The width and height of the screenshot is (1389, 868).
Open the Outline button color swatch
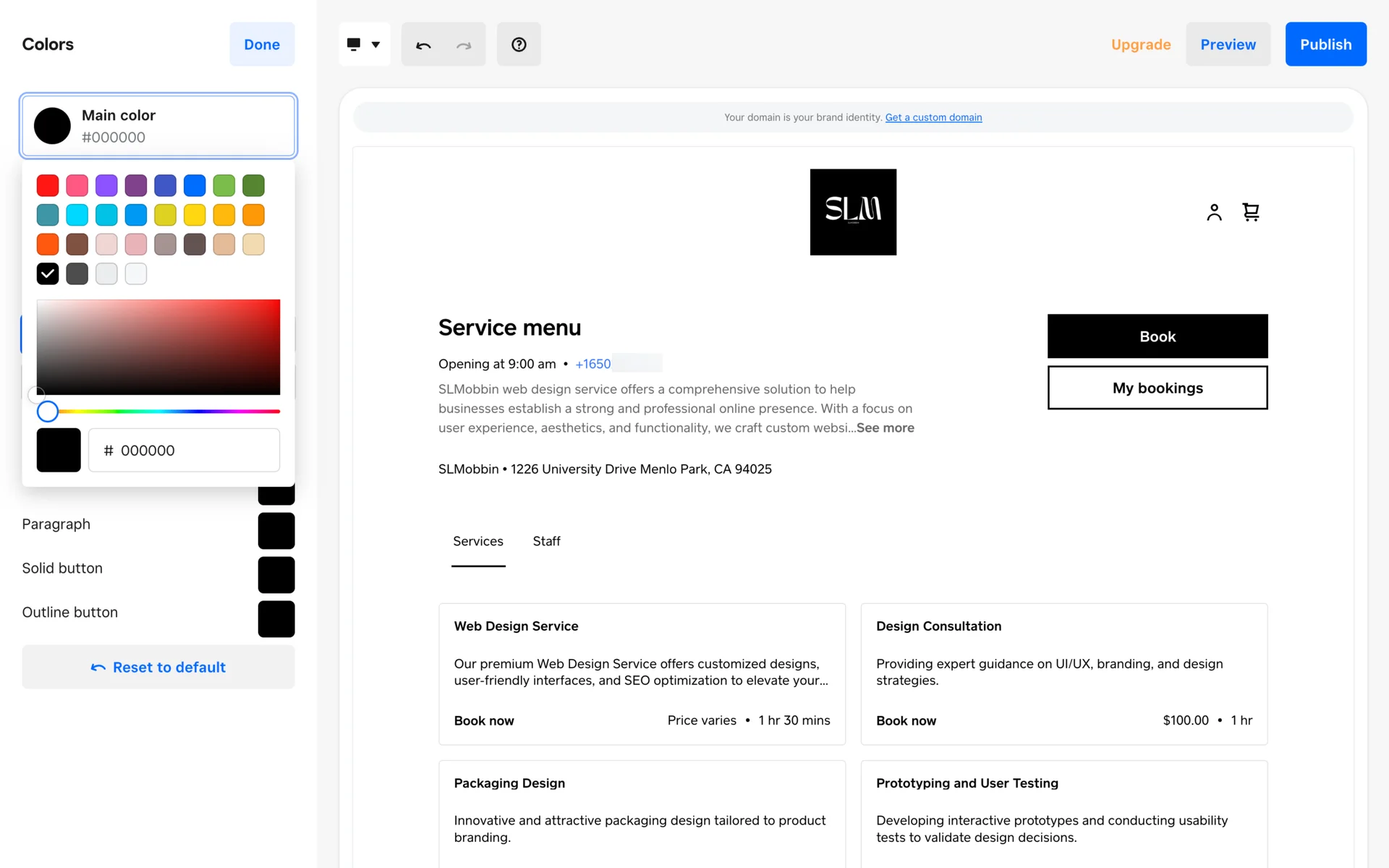coord(276,619)
